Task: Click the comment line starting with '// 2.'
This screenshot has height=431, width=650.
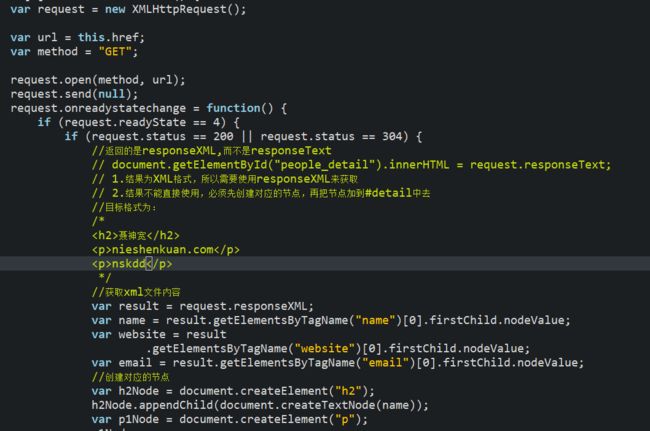Action: tap(261, 193)
